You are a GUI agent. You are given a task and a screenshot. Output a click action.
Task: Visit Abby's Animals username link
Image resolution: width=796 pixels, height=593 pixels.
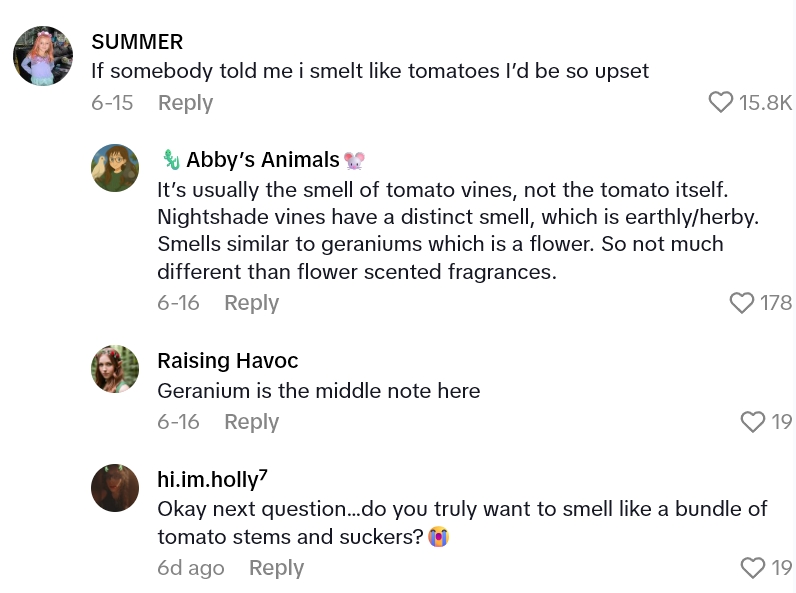[x=263, y=160]
